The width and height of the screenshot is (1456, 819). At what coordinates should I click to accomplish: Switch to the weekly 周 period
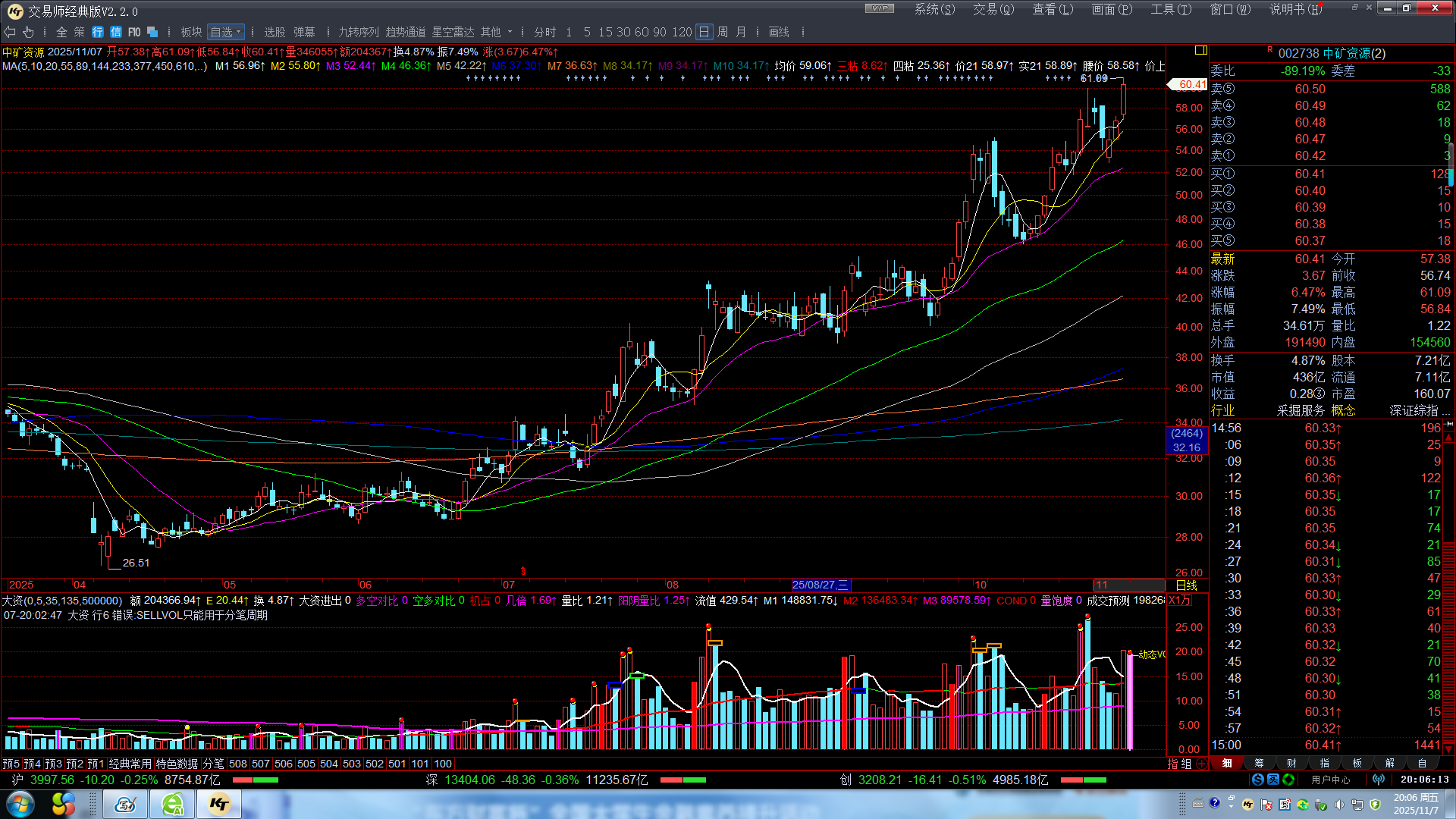tap(723, 32)
